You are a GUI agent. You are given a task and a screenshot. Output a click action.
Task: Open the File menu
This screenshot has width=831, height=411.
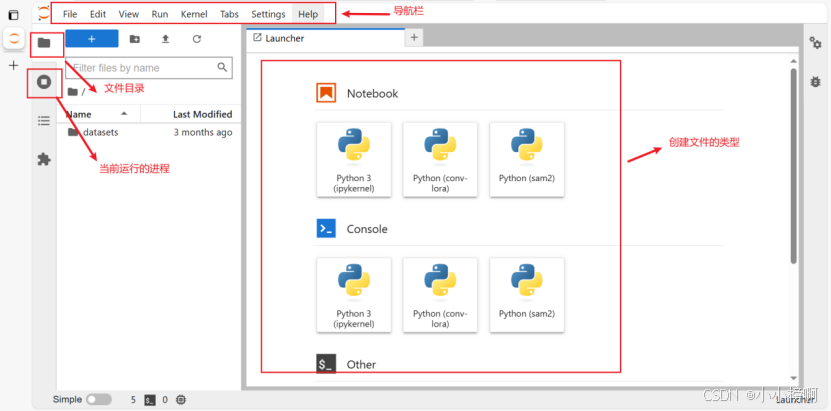pos(70,14)
